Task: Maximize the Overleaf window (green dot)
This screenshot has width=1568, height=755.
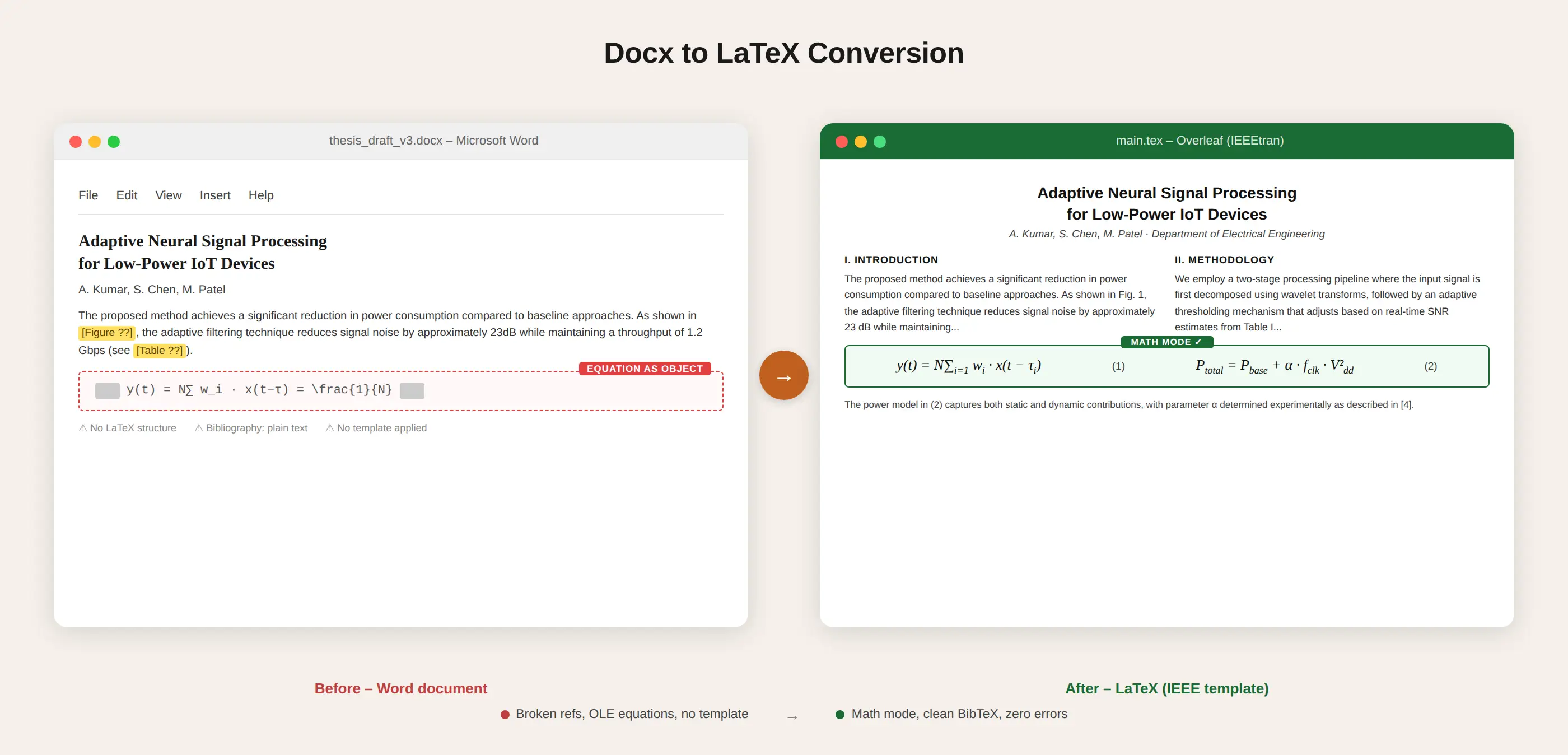Action: (880, 141)
